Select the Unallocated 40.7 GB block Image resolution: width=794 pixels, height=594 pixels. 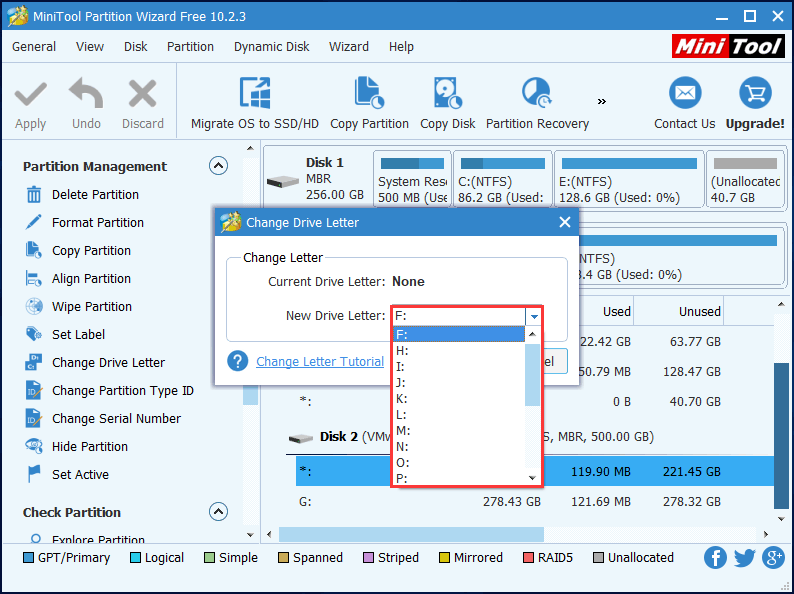745,179
